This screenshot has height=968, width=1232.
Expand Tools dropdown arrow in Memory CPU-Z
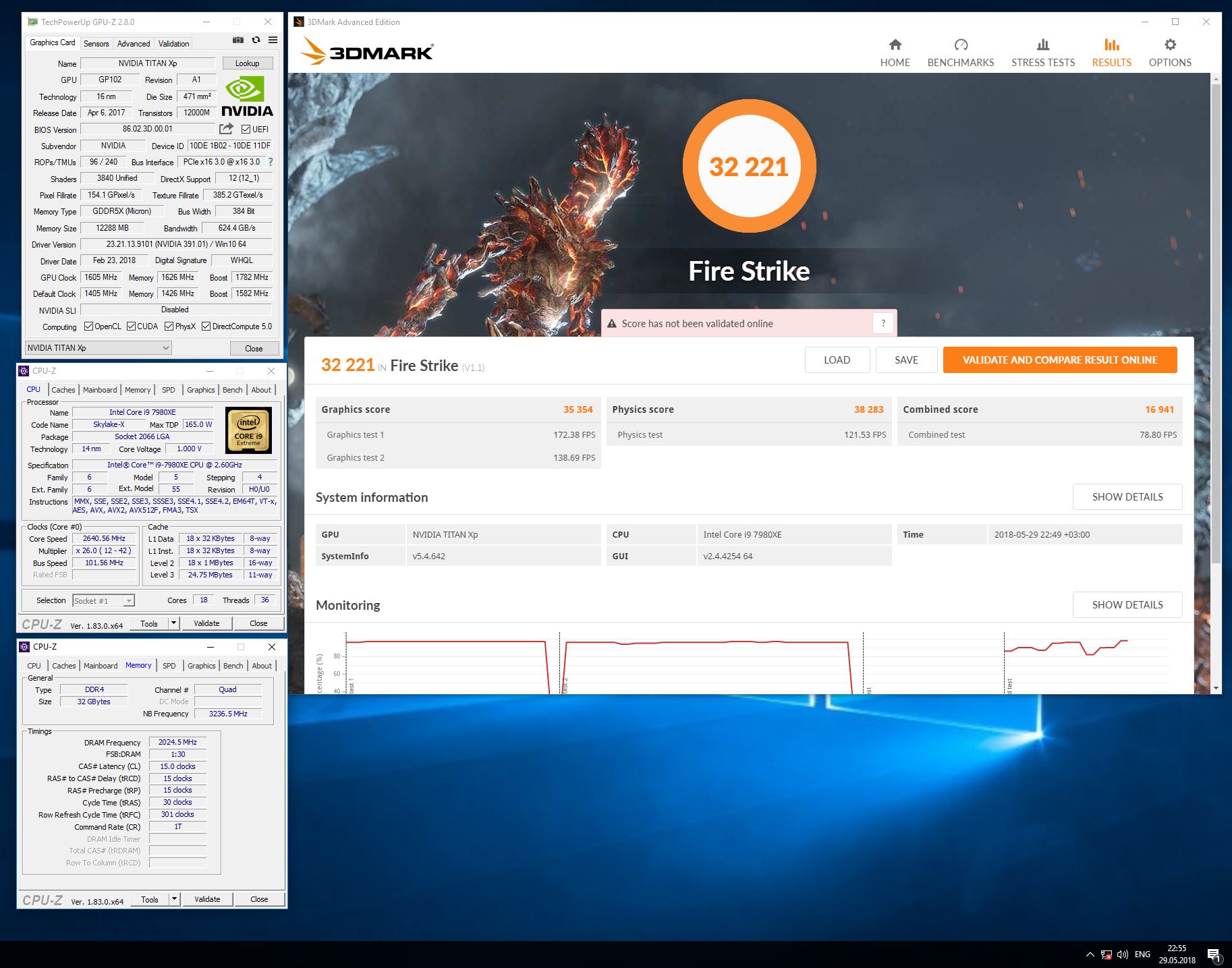point(174,899)
